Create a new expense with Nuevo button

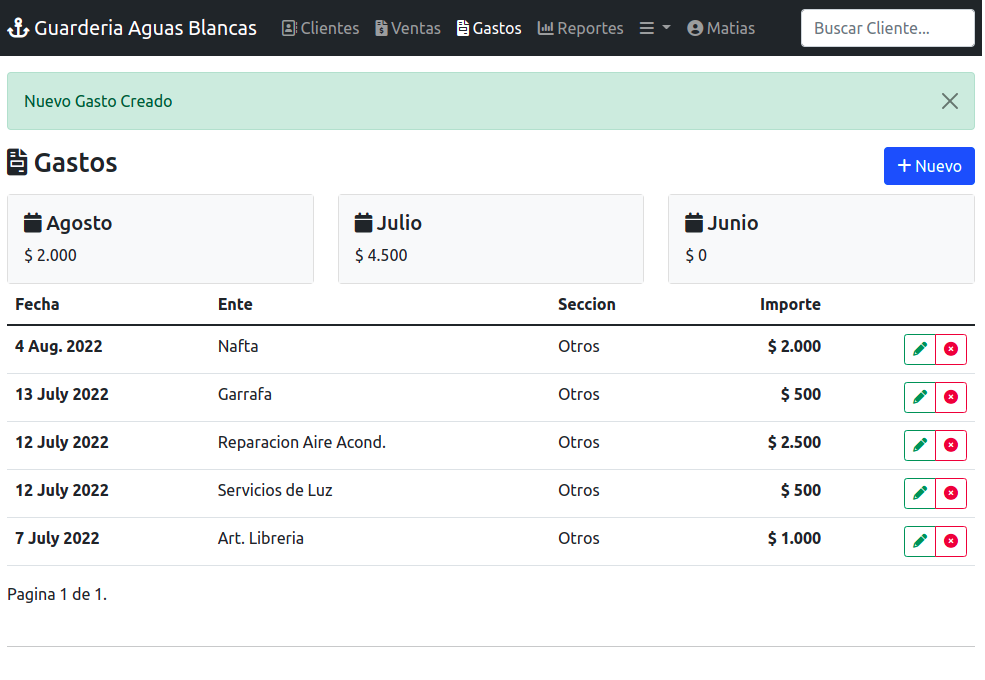[x=929, y=166]
